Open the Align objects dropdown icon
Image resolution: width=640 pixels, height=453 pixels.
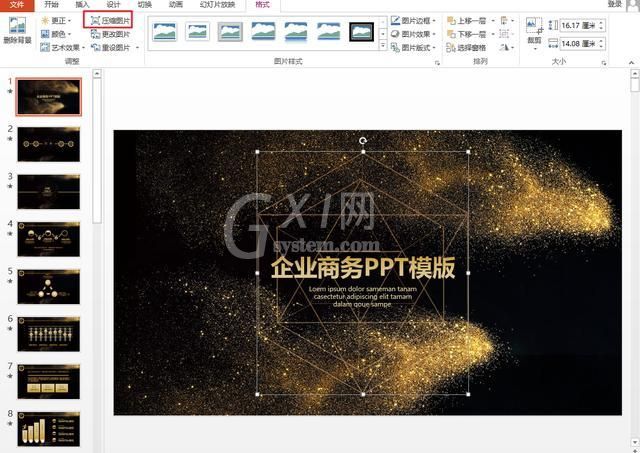(507, 20)
